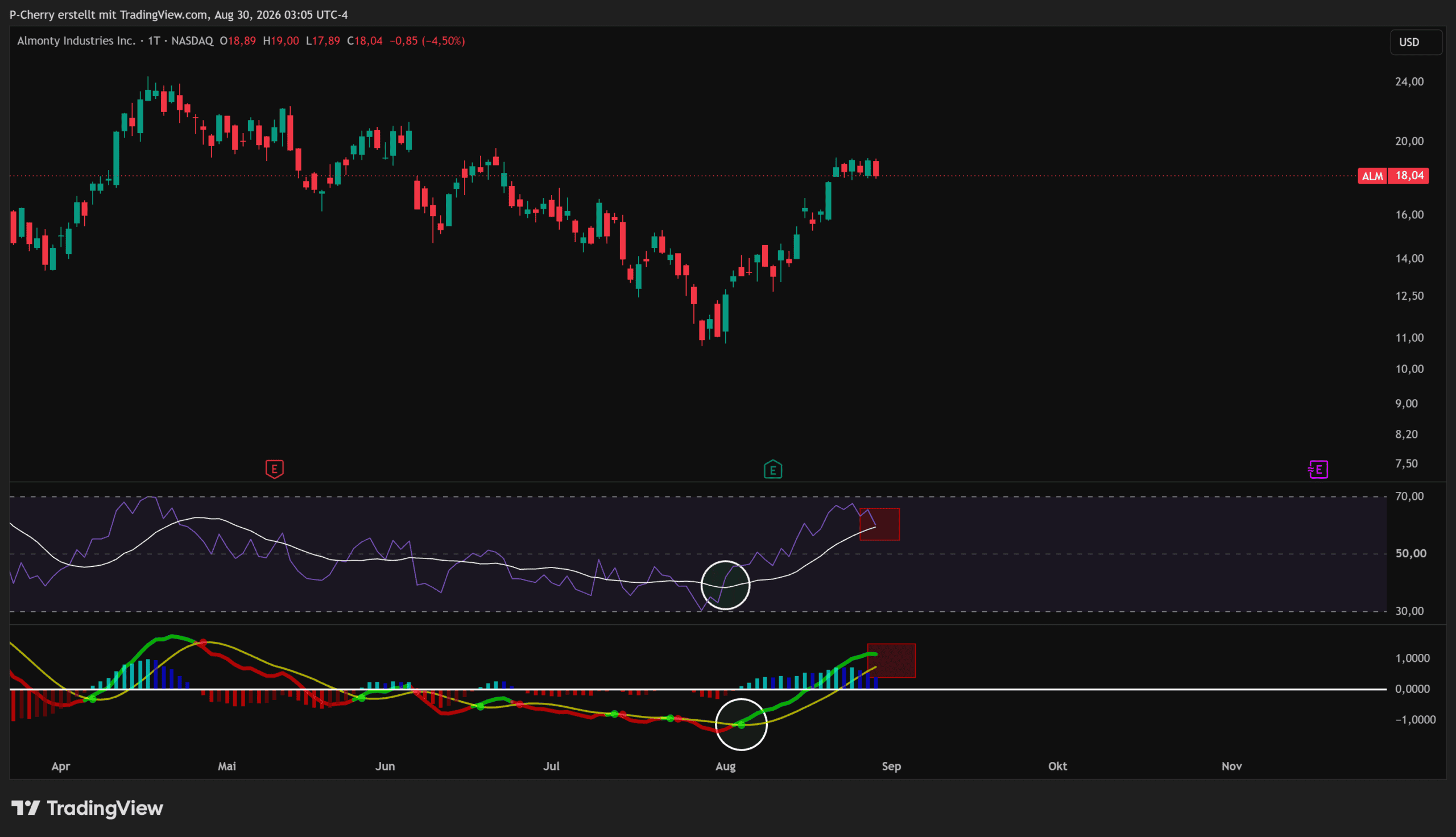Select the open value O18,89
The width and height of the screenshot is (1456, 837).
point(238,41)
